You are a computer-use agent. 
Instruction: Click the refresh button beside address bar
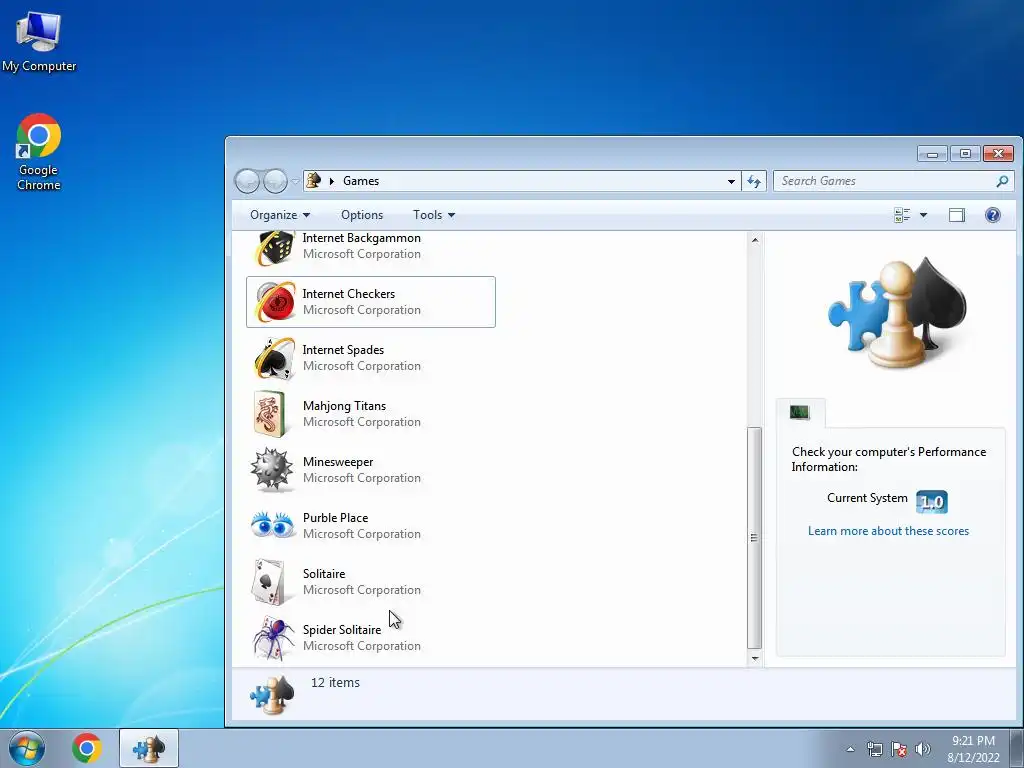tap(754, 181)
